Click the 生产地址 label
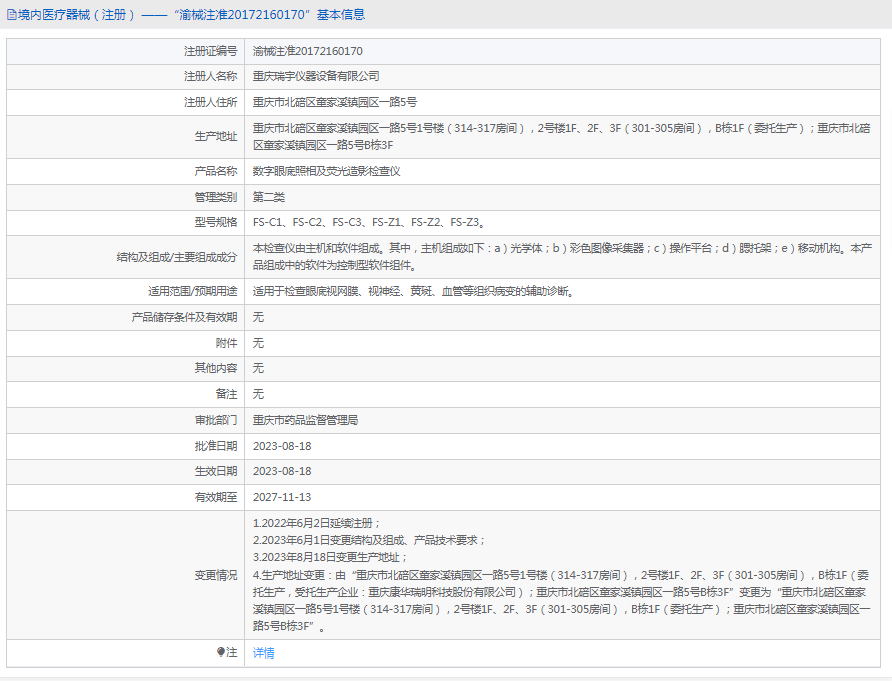 216,137
